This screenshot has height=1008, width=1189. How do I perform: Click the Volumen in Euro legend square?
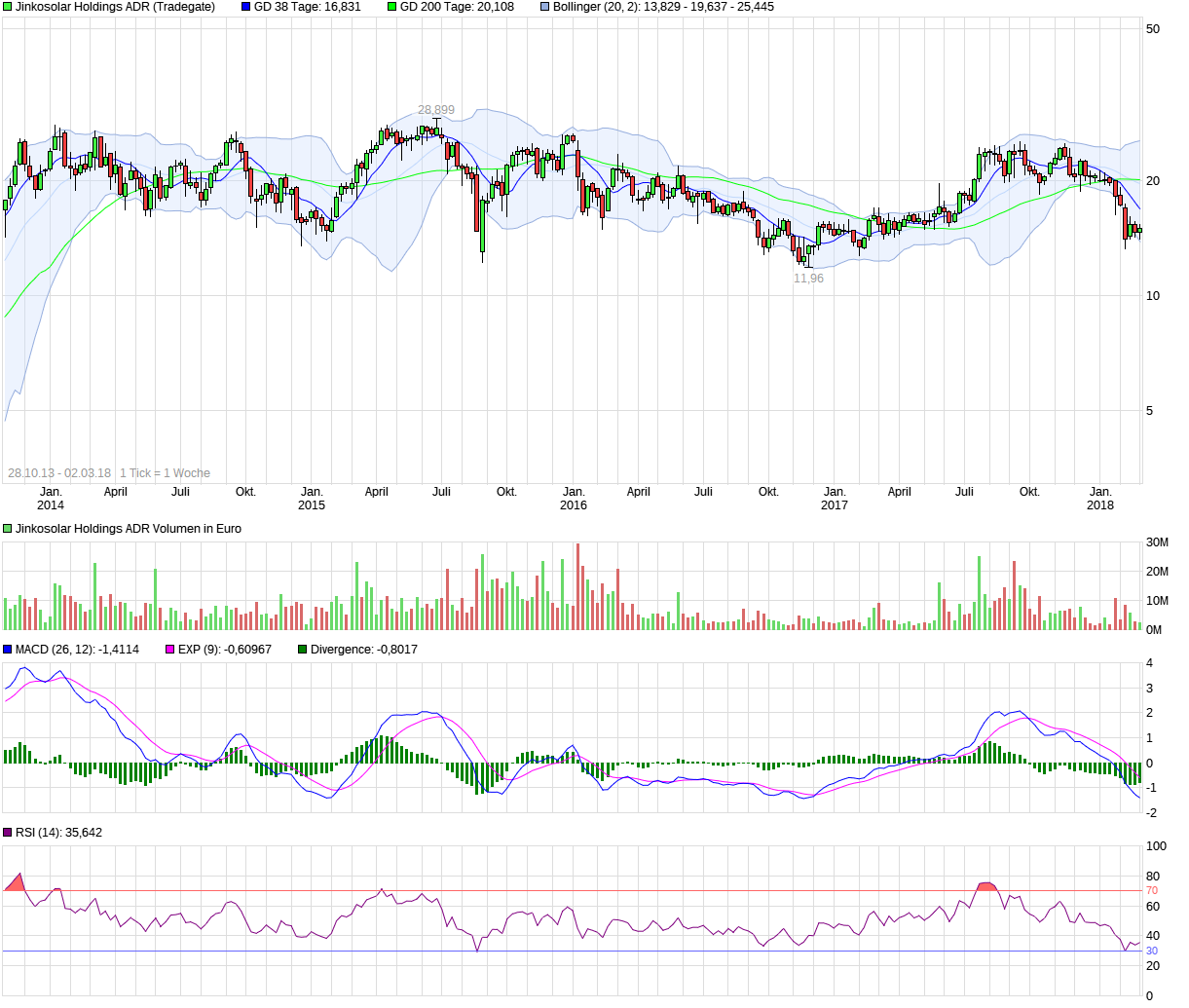pos(8,529)
